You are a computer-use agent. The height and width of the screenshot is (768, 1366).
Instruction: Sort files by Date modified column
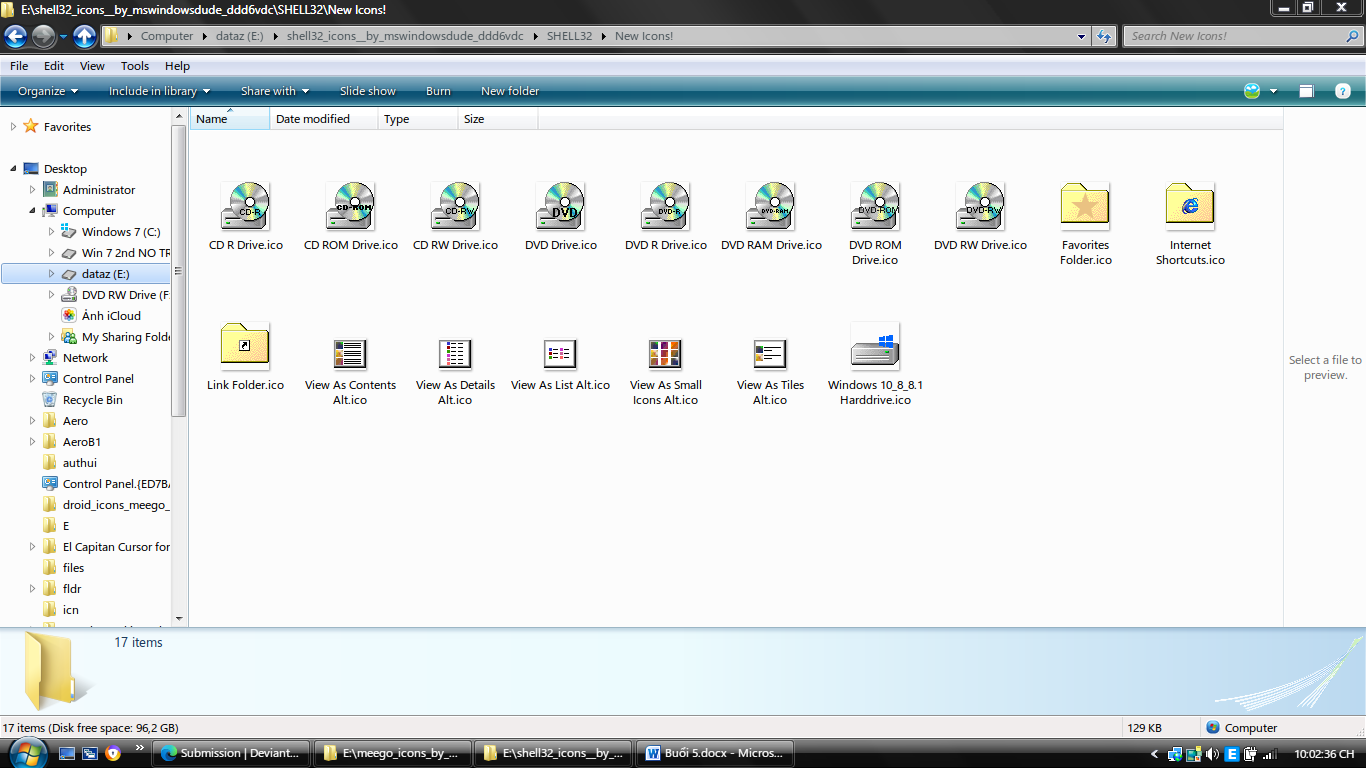point(312,118)
